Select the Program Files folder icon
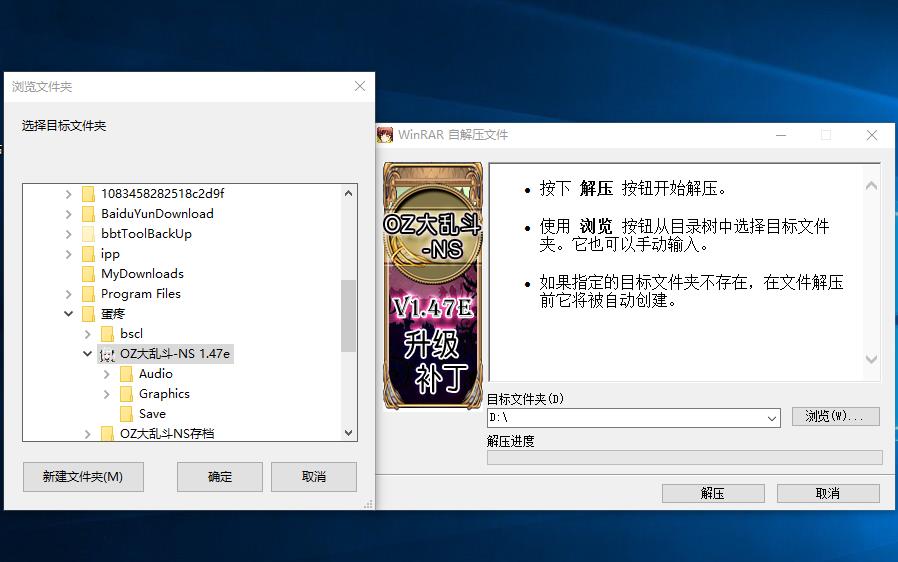The height and width of the screenshot is (562, 898). click(88, 294)
